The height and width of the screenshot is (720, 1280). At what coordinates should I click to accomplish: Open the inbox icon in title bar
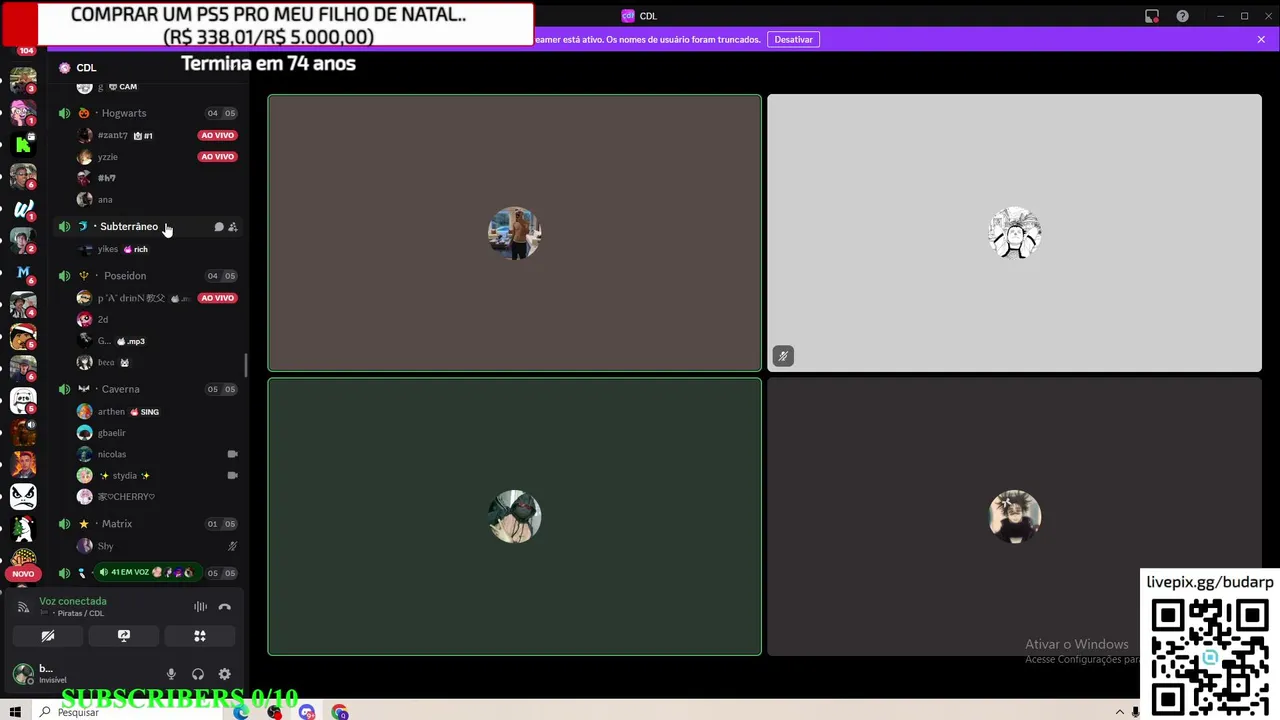pyautogui.click(x=1152, y=16)
